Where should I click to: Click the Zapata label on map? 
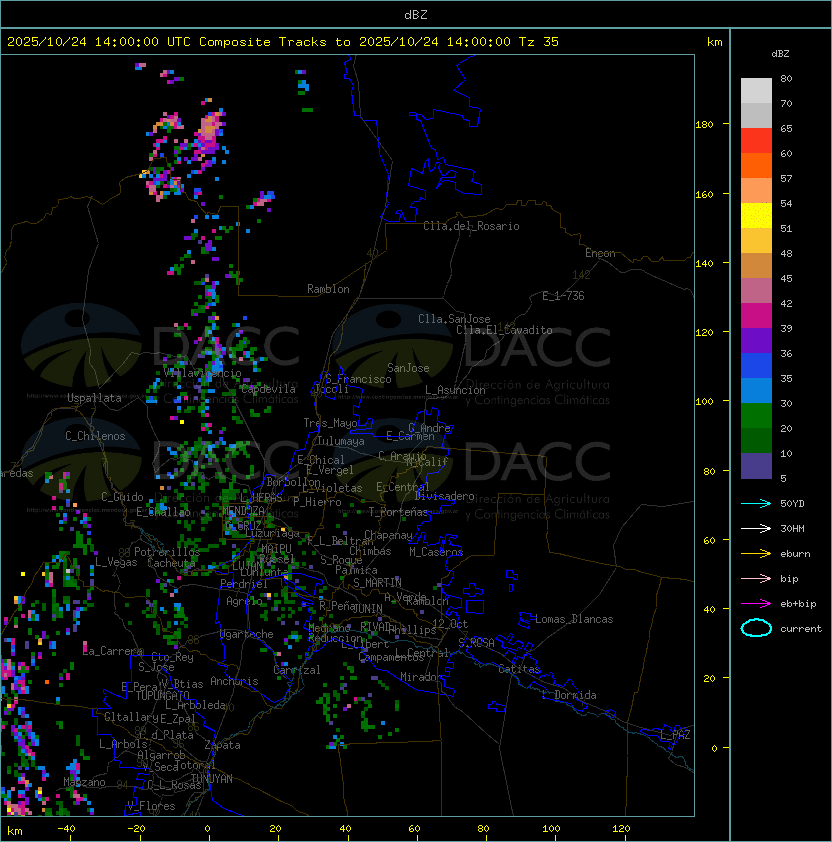tap(222, 745)
